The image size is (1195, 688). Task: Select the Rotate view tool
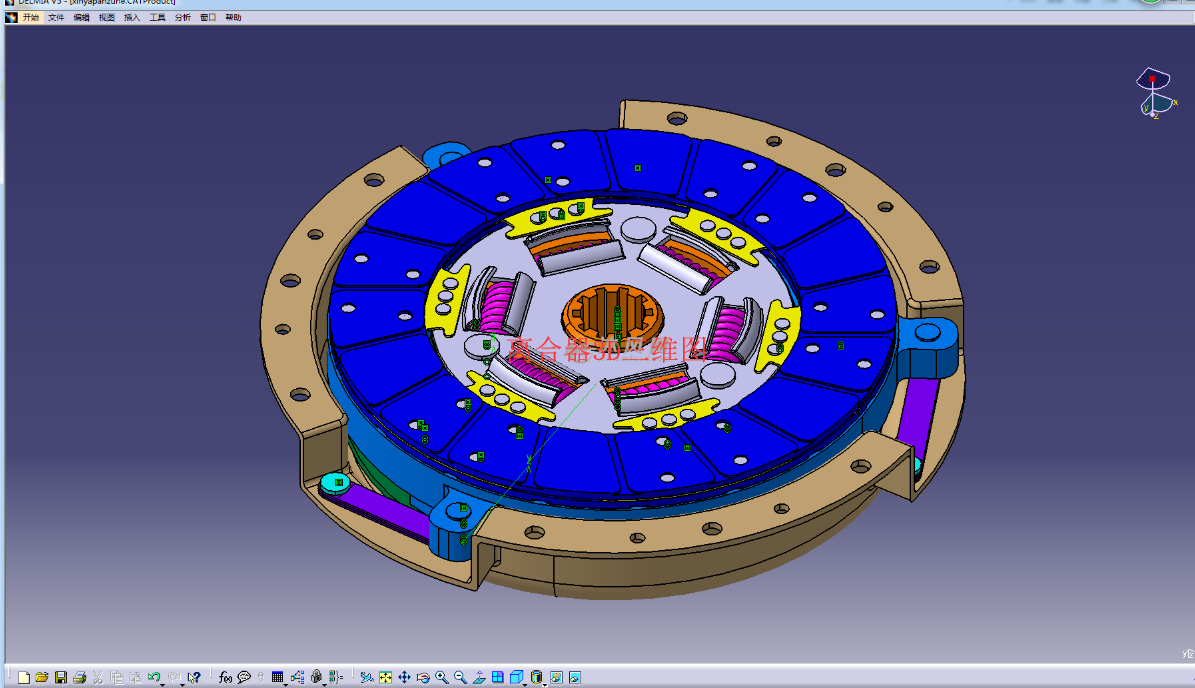coord(423,677)
